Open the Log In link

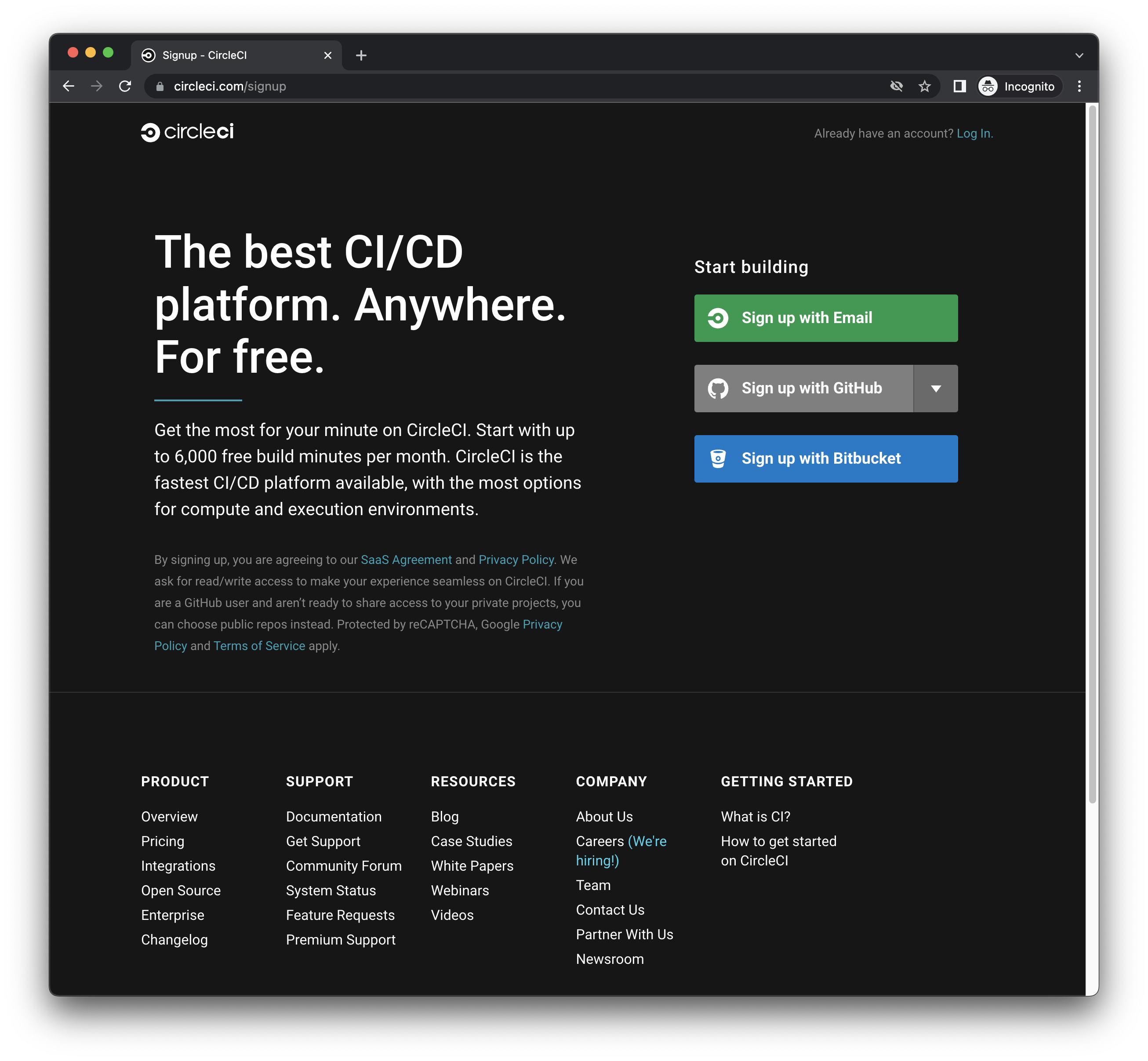coord(974,133)
